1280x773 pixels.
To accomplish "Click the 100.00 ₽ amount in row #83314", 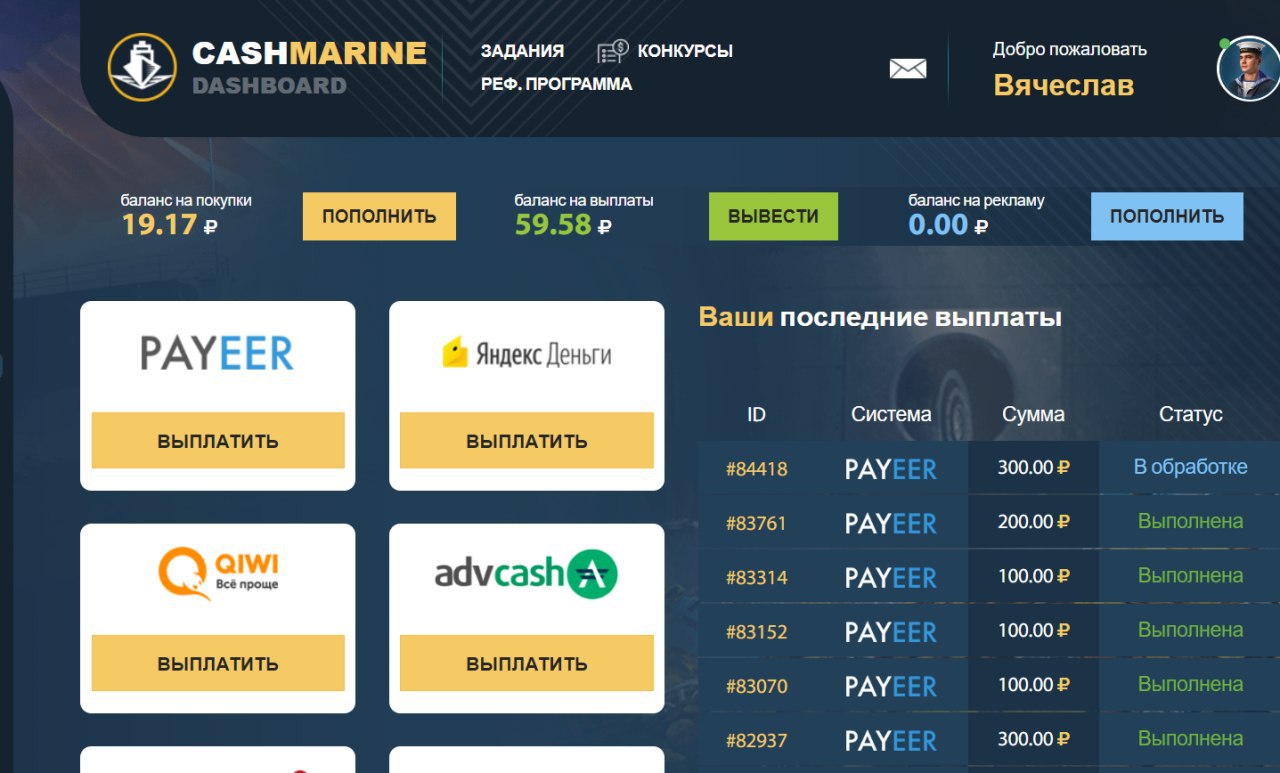I will [1034, 576].
